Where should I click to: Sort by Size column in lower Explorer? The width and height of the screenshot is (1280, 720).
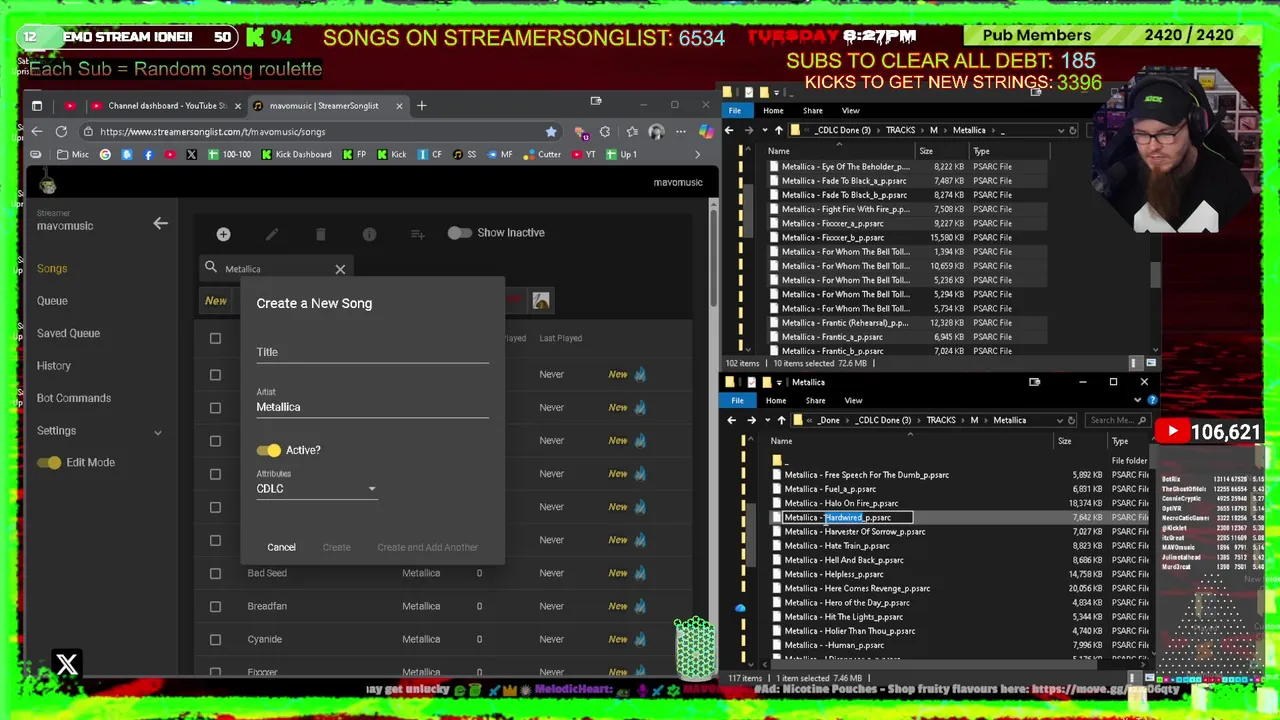tap(1064, 441)
